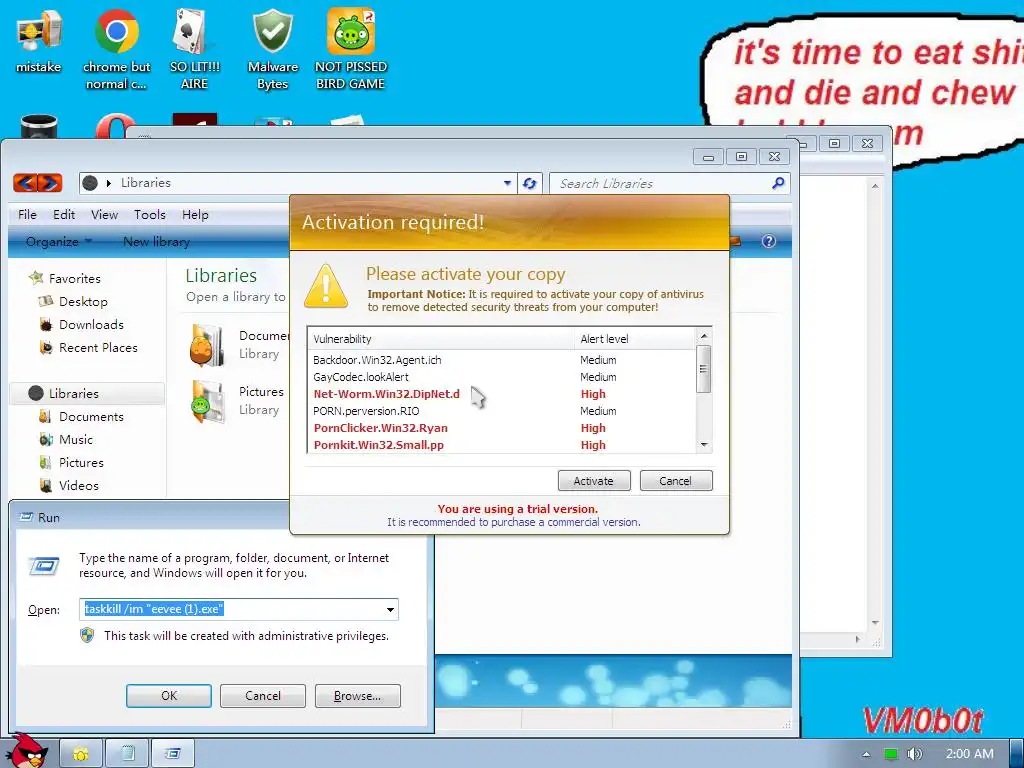
Task: Click the Run taskbar icon
Action: (x=172, y=754)
